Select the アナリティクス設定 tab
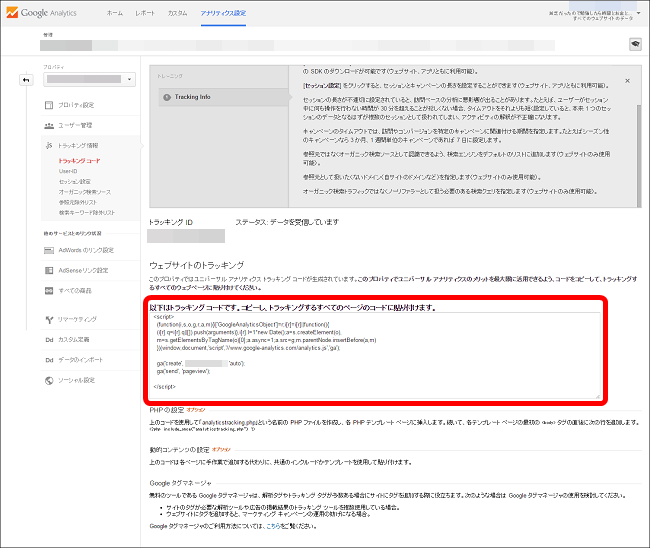This screenshot has height=548, width=650. click(223, 13)
